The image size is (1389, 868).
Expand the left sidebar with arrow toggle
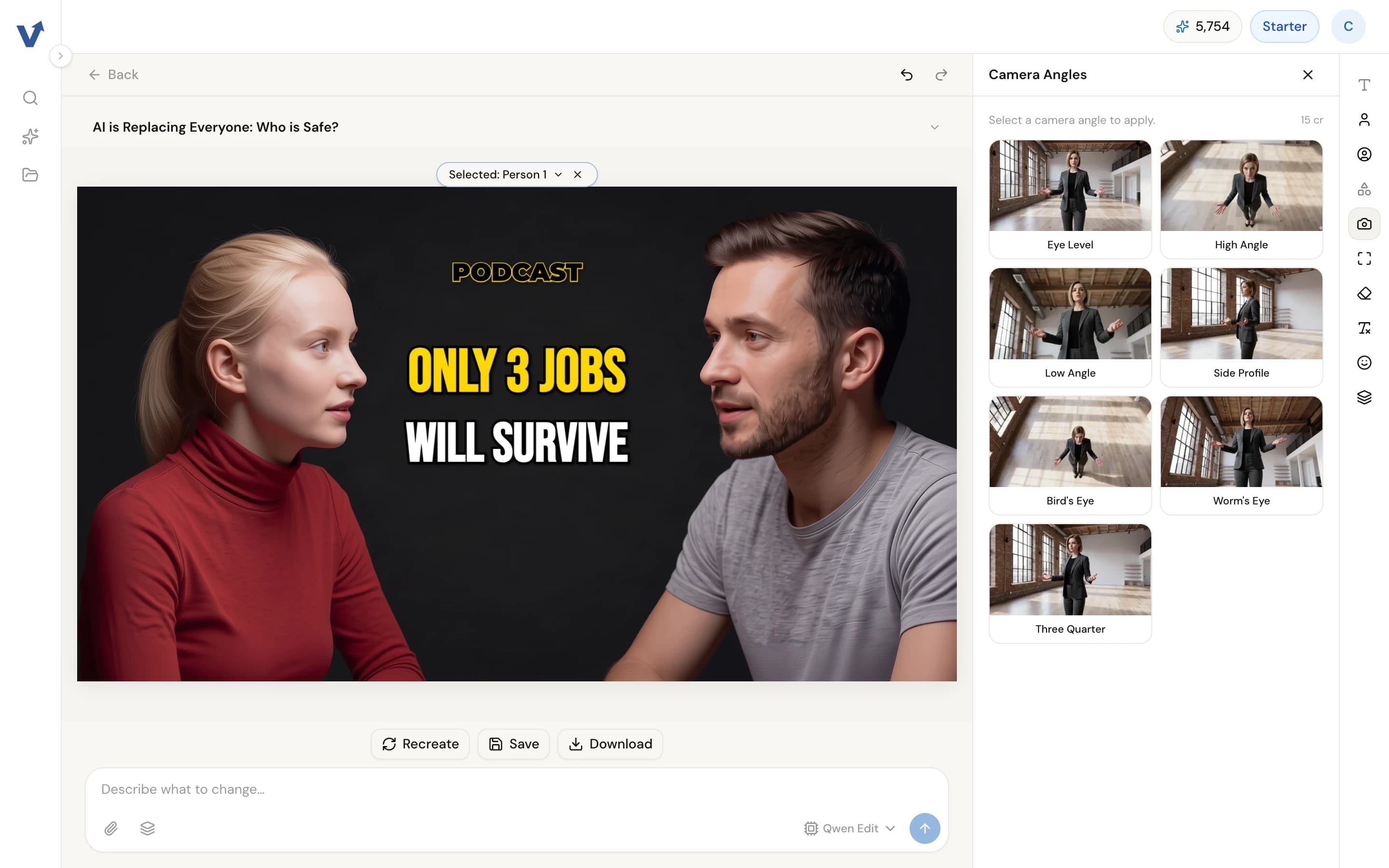click(x=60, y=55)
